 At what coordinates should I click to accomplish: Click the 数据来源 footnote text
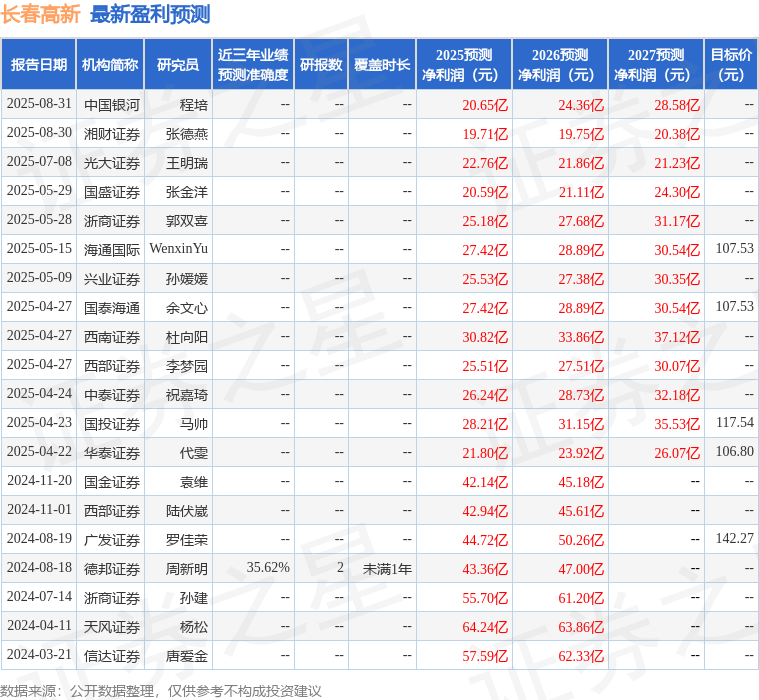[x=160, y=691]
